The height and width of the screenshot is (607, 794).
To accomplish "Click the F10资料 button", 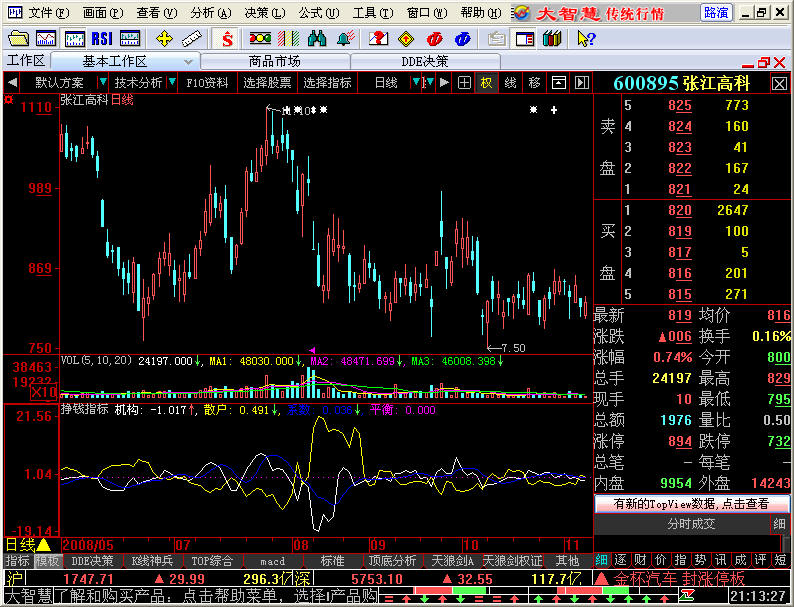I will point(207,83).
